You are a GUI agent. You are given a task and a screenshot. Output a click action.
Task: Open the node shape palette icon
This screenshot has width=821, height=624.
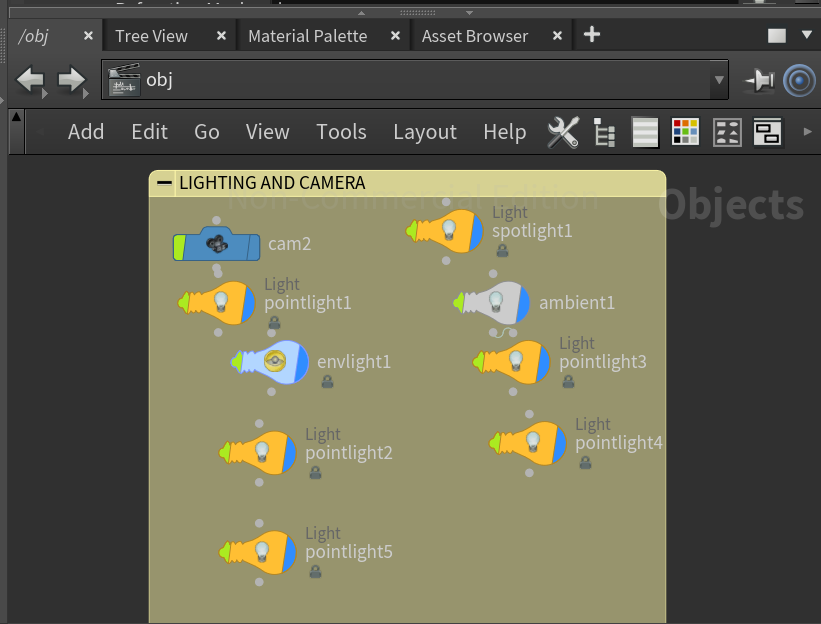[x=727, y=132]
